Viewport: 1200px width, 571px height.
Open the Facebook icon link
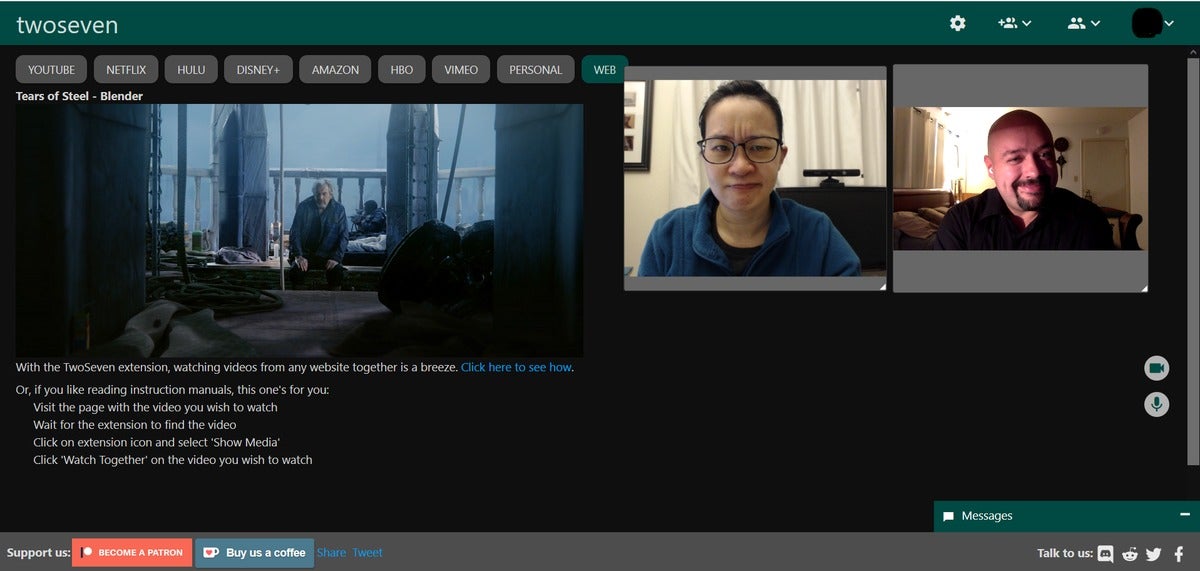point(1178,553)
